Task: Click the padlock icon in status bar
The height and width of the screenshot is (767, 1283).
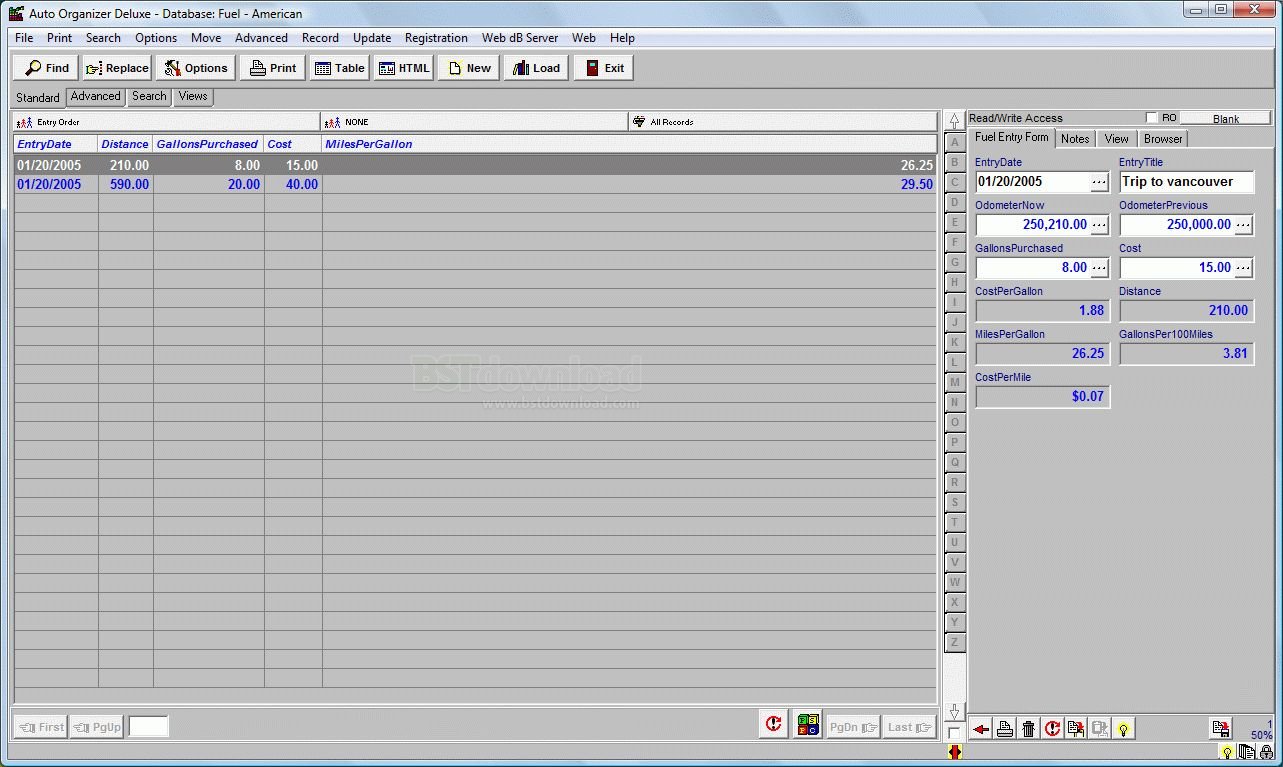Action: point(1266,753)
